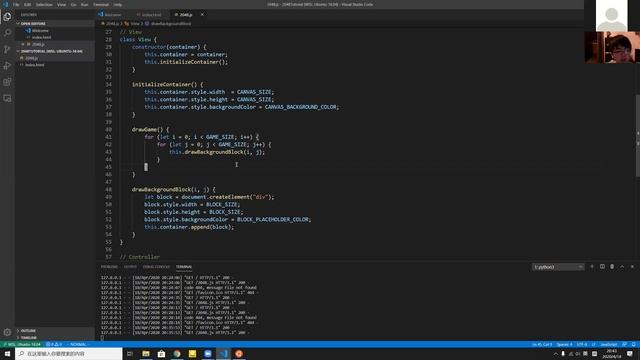Open Task View on the taskbar
Screen dimensions: 640x360
point(130,353)
